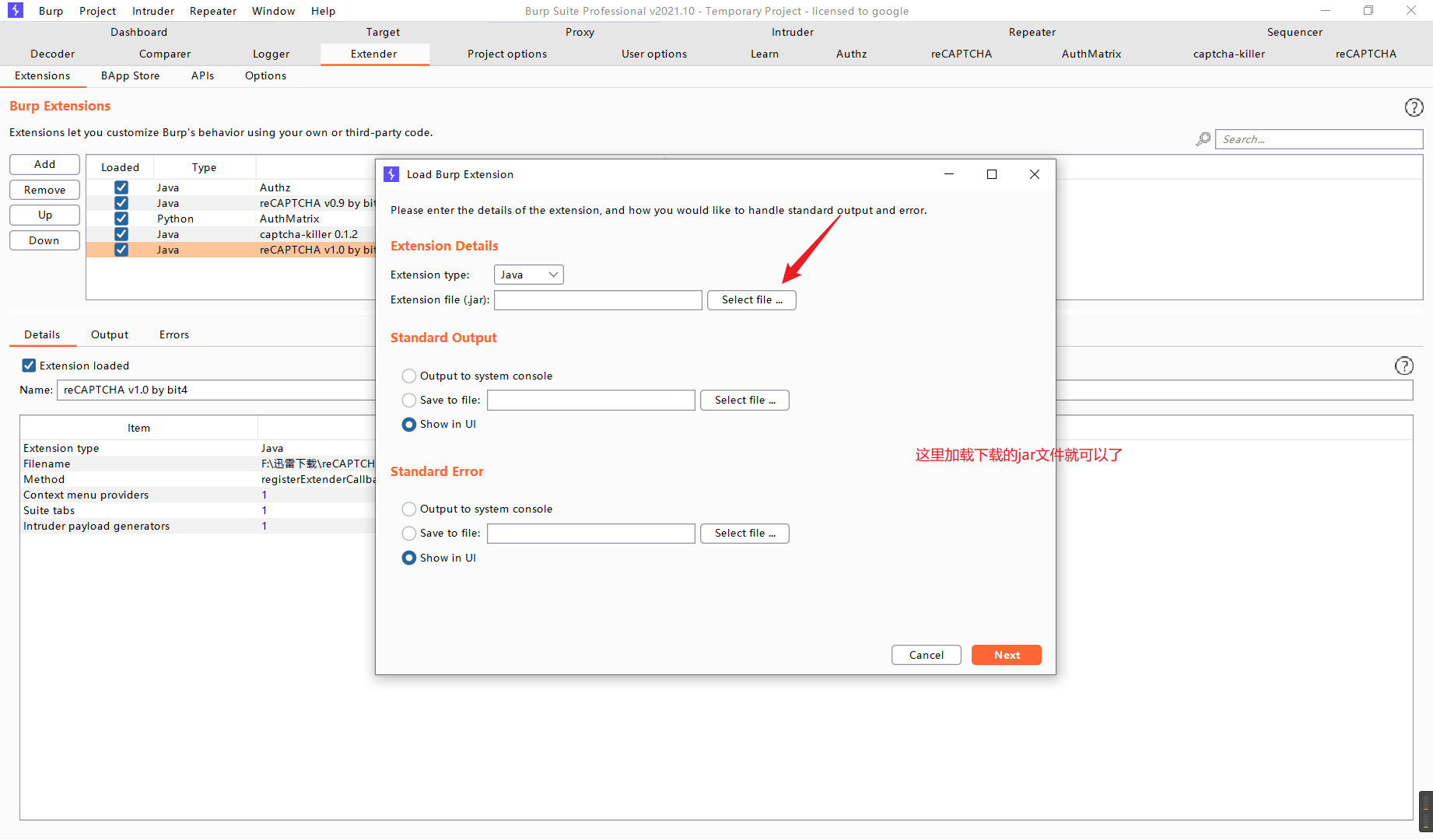The height and width of the screenshot is (840, 1433).
Task: Maximize the Load Burp Extension dialog
Action: (x=992, y=174)
